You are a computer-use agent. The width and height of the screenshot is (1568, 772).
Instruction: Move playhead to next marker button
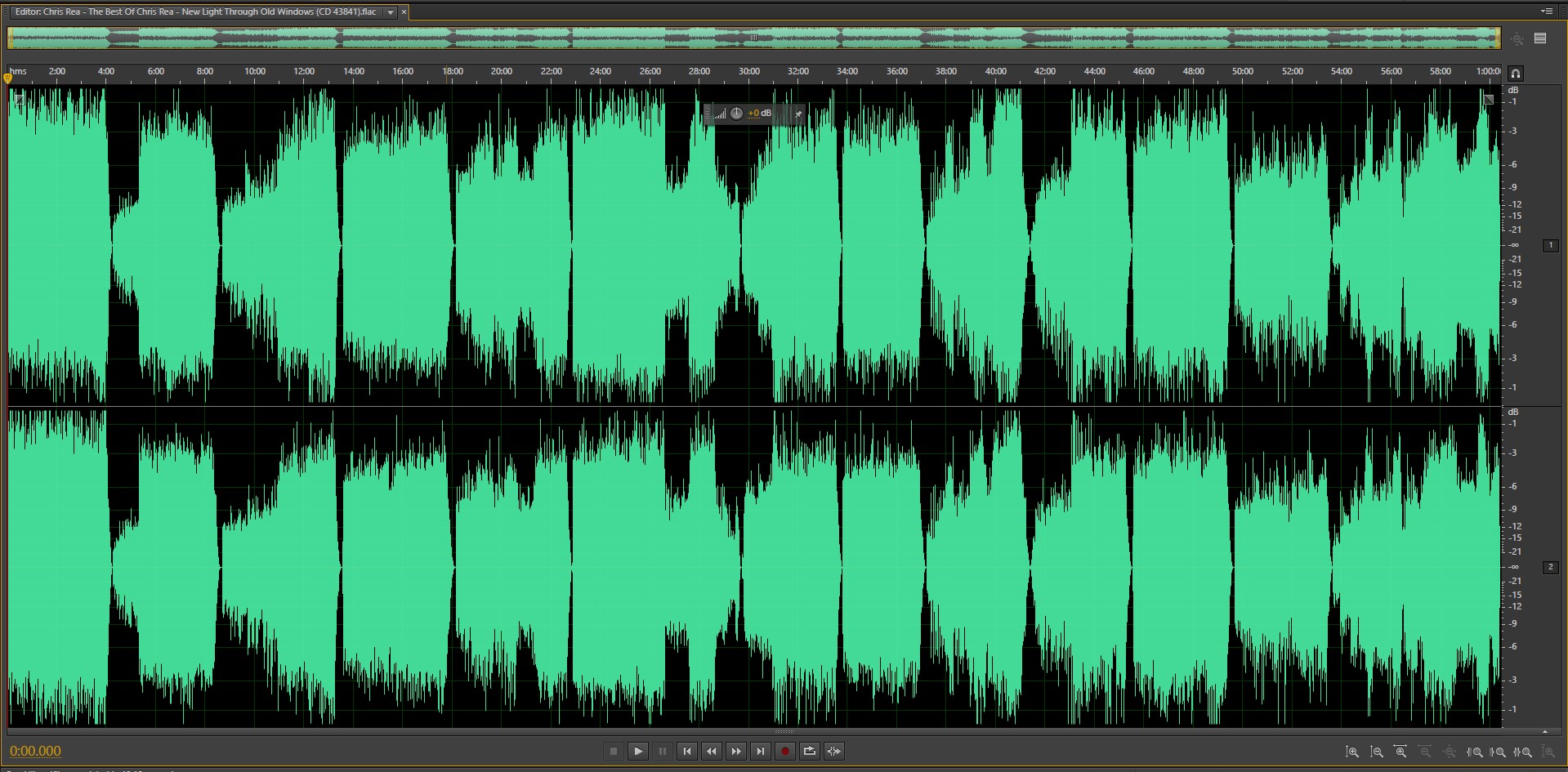[761, 752]
